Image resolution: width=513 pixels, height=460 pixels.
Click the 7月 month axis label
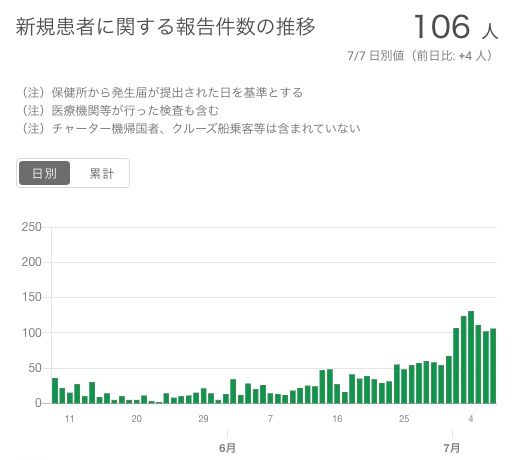[452, 448]
